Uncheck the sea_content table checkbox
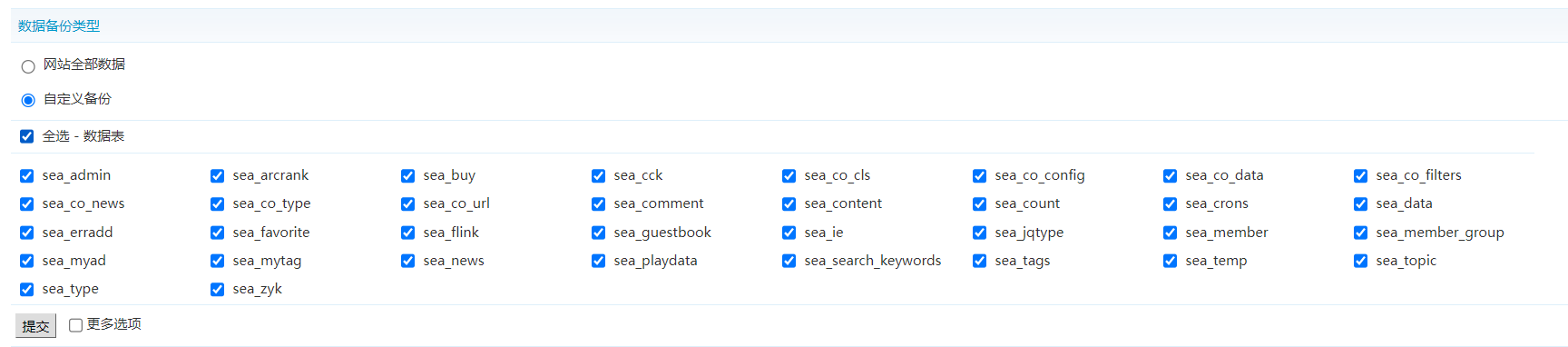This screenshot has height=347, width=1568. [789, 204]
